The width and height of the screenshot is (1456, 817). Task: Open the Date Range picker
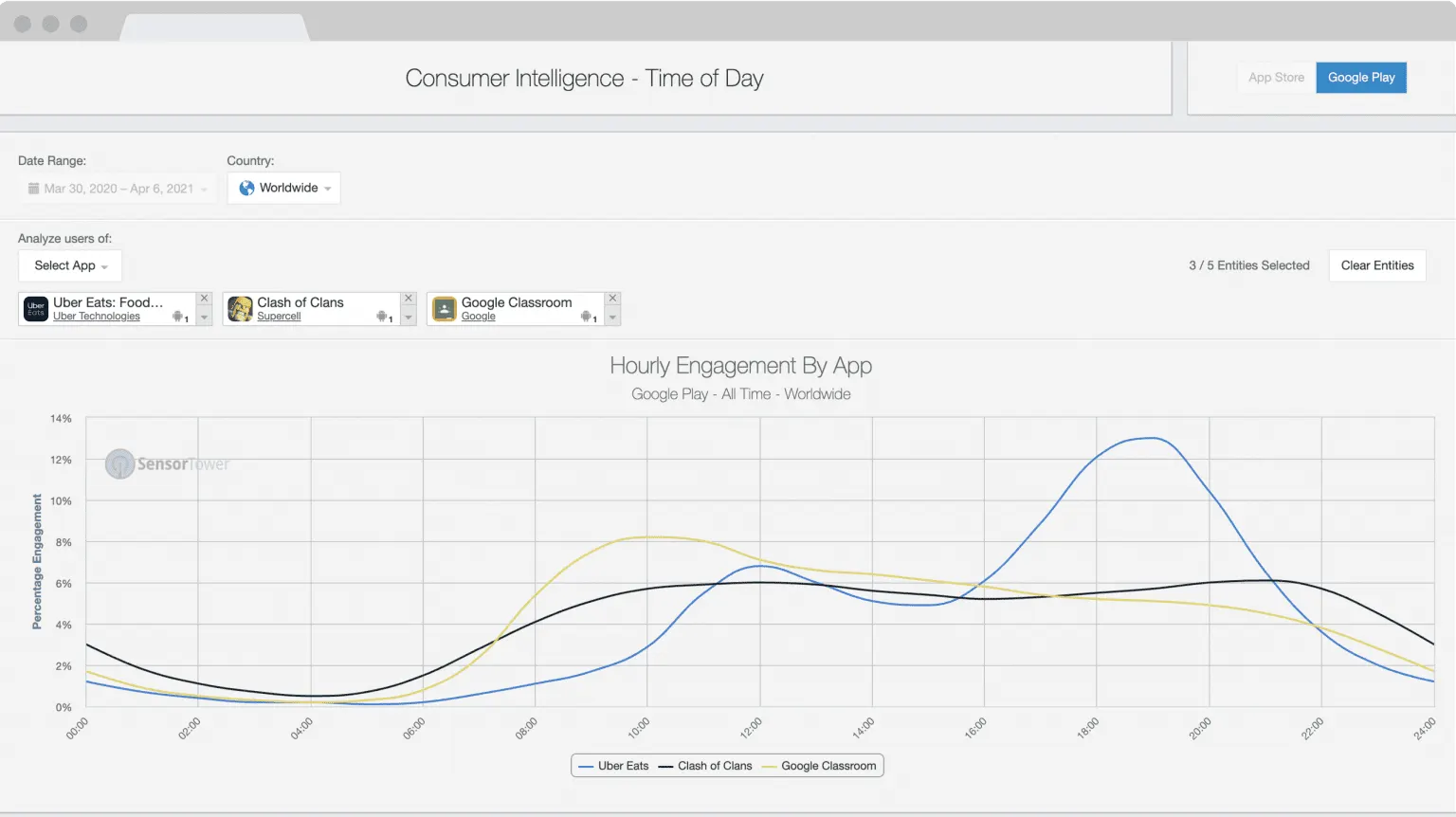pyautogui.click(x=118, y=189)
